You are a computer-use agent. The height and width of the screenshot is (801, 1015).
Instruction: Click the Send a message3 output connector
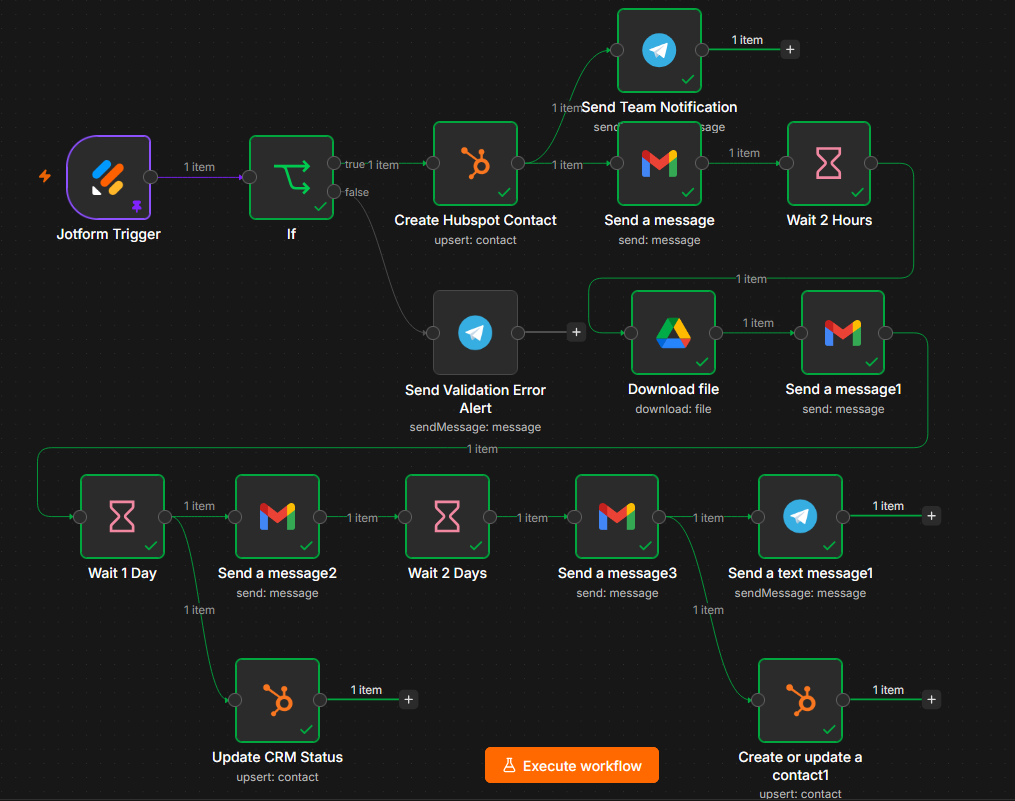(x=659, y=516)
